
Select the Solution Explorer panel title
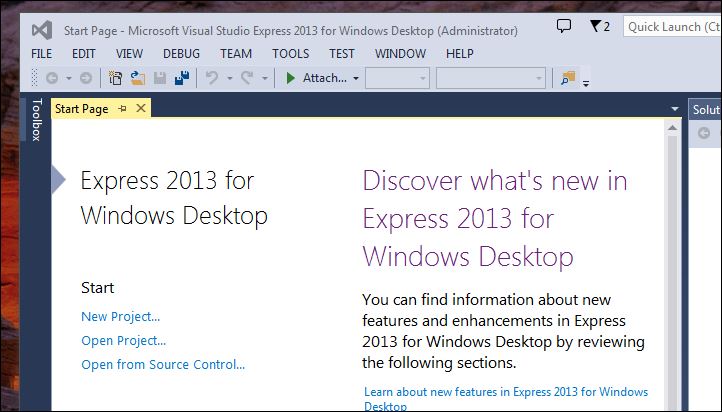(706, 109)
